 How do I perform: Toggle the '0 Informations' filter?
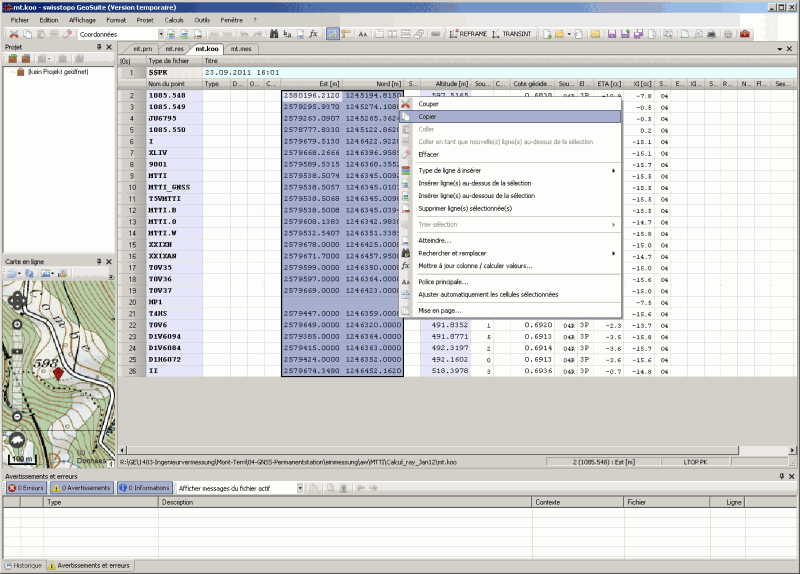click(145, 488)
